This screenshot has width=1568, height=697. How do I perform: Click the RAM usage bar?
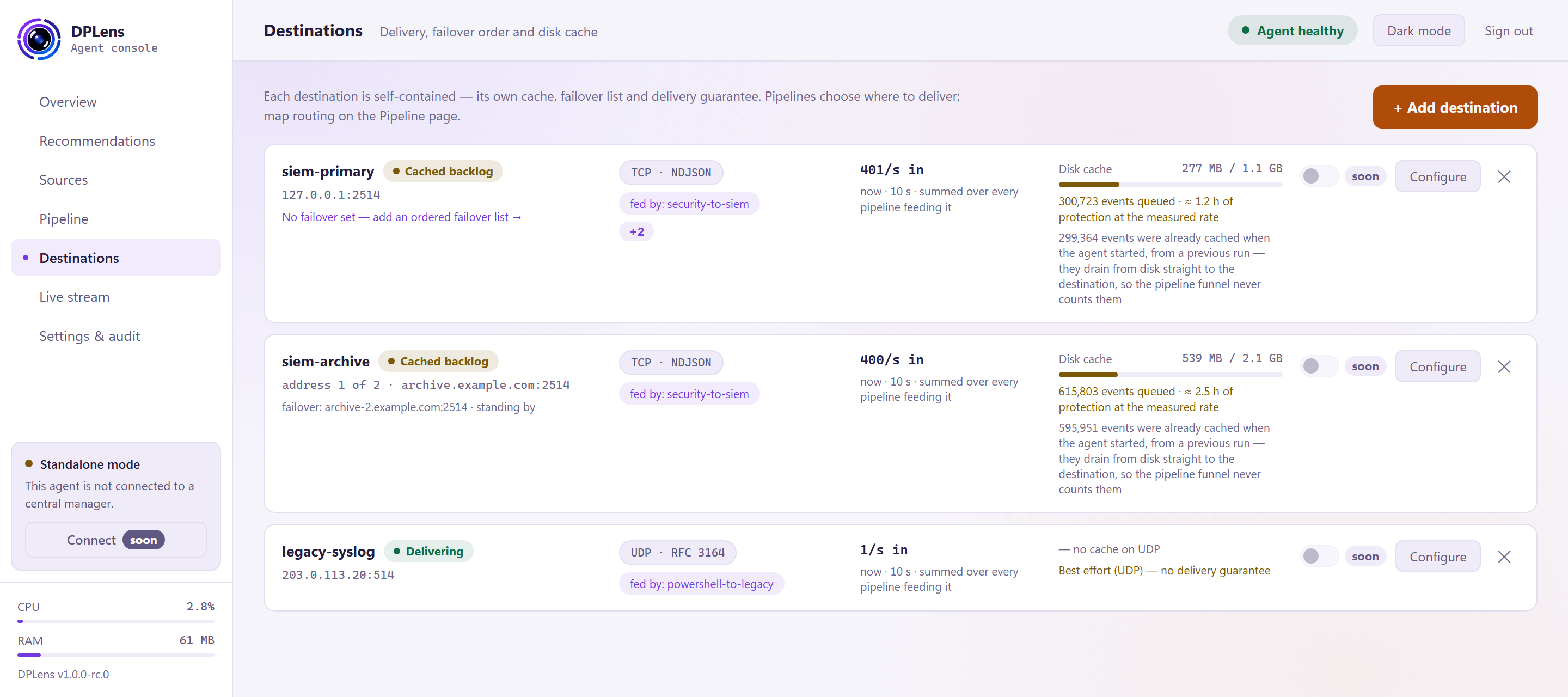(x=115, y=655)
